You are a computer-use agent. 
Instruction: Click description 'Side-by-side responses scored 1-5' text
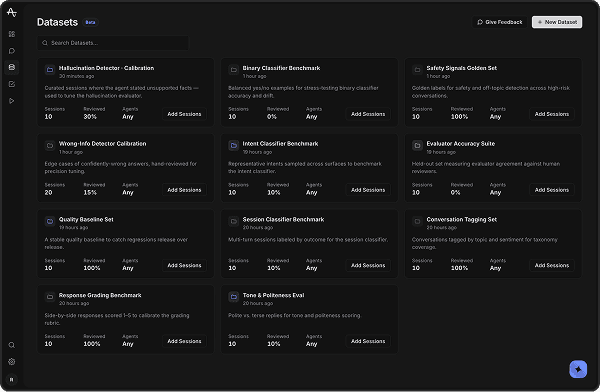(117, 319)
